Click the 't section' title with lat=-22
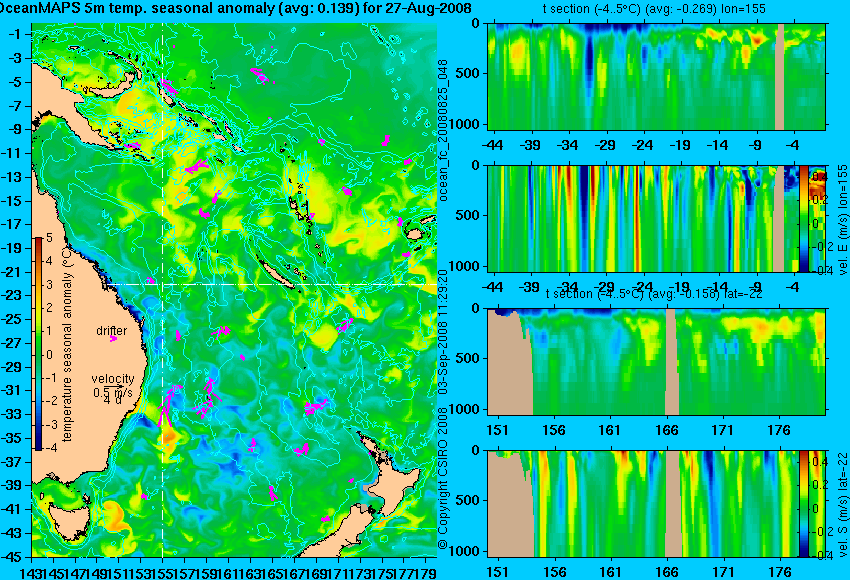The width and height of the screenshot is (850, 580). point(654,294)
